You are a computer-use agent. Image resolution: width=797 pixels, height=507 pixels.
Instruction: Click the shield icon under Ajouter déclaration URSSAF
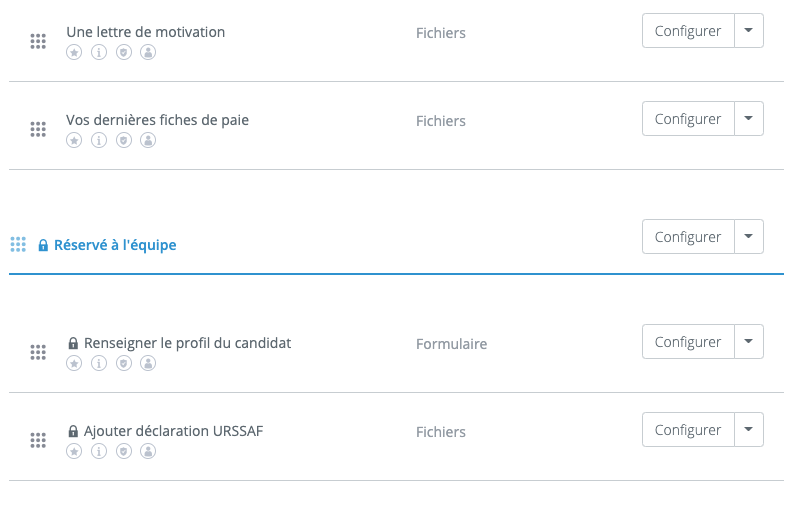tap(124, 451)
